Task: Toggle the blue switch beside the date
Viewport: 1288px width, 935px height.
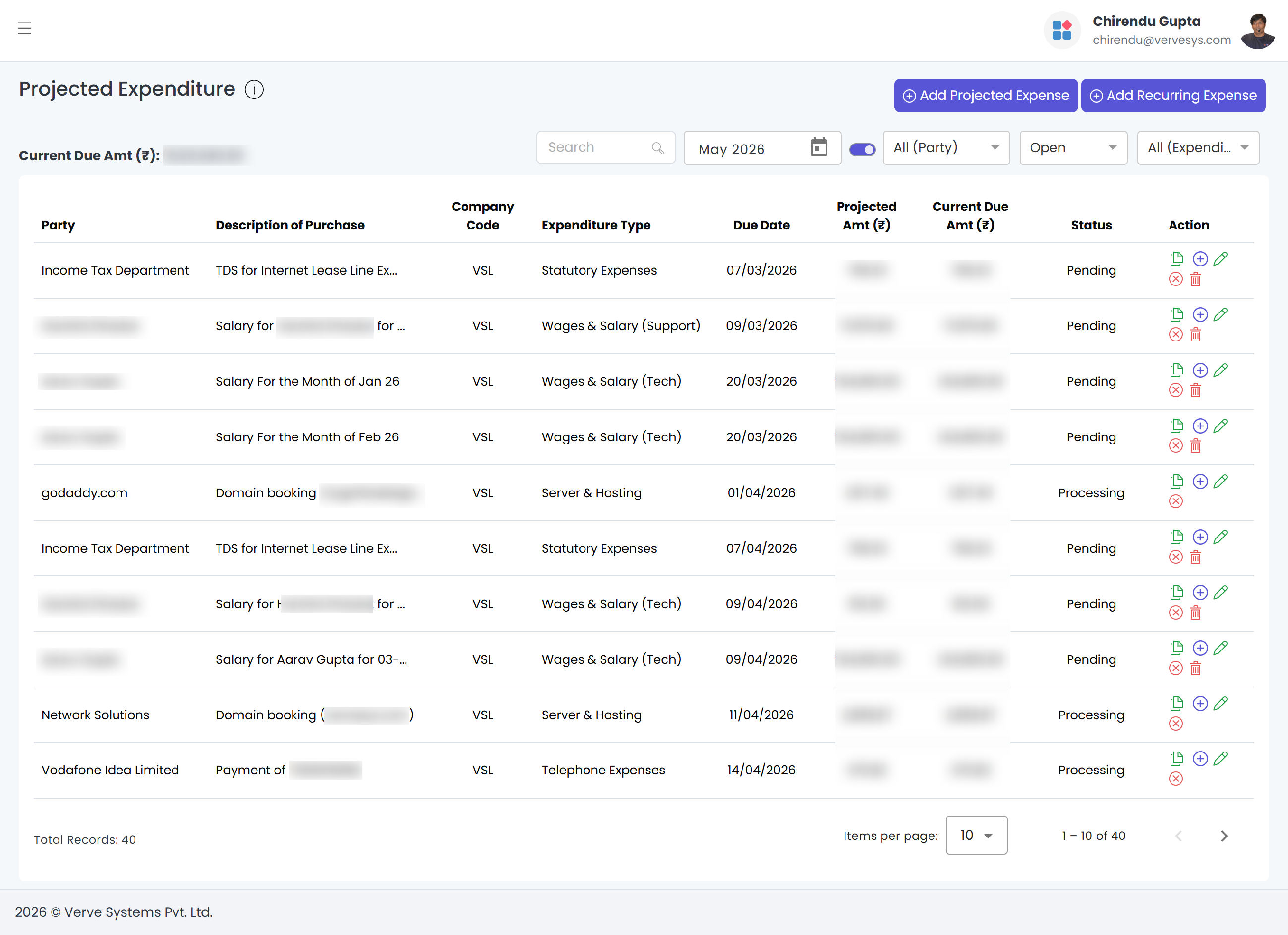Action: click(x=862, y=149)
